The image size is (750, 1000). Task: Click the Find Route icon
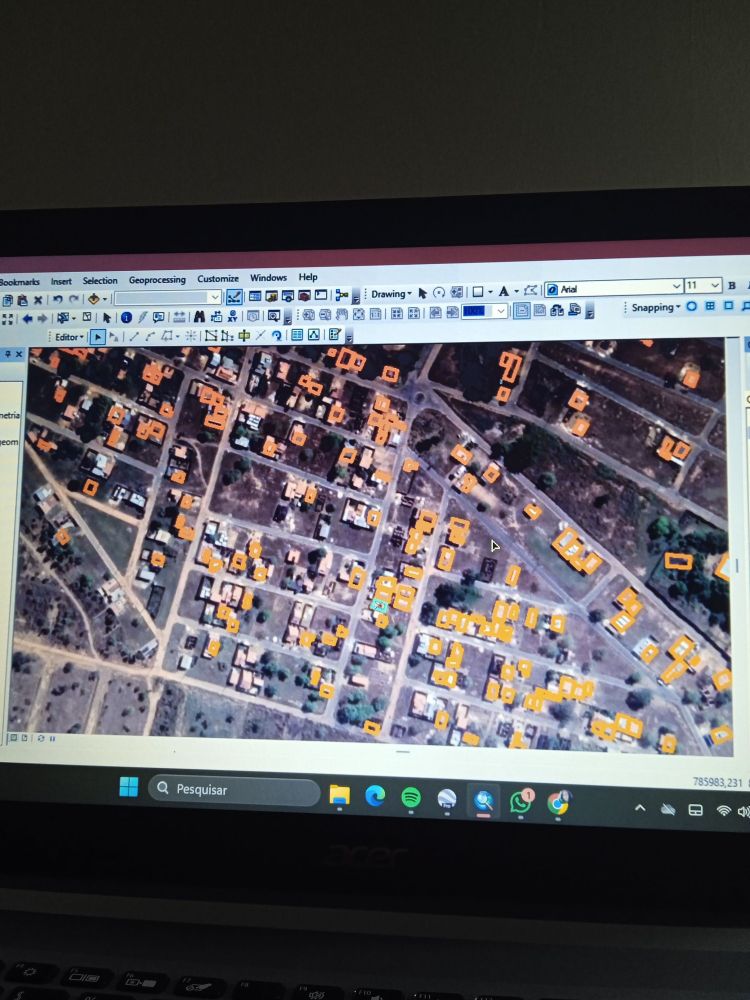coord(216,316)
